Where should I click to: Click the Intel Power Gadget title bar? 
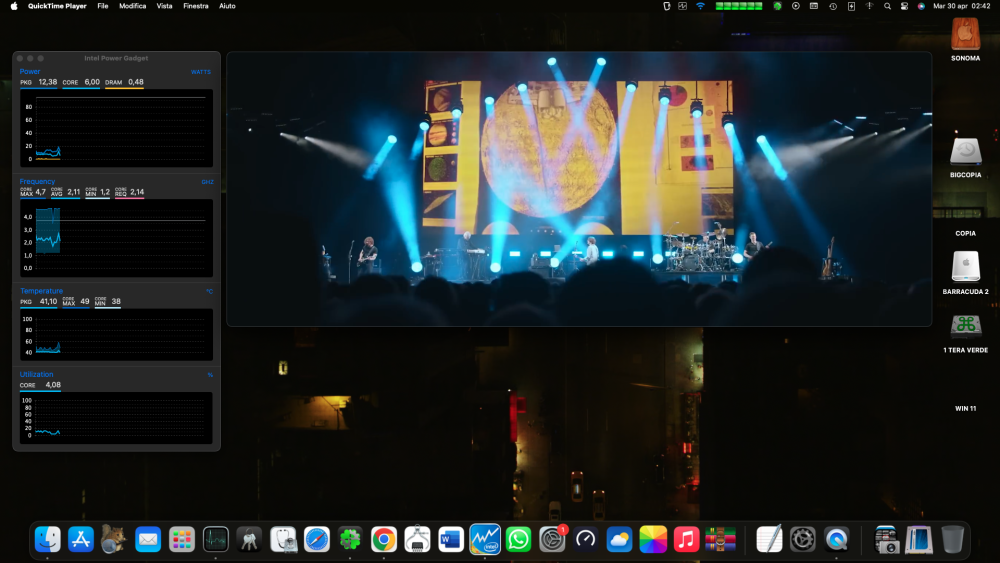(x=116, y=58)
